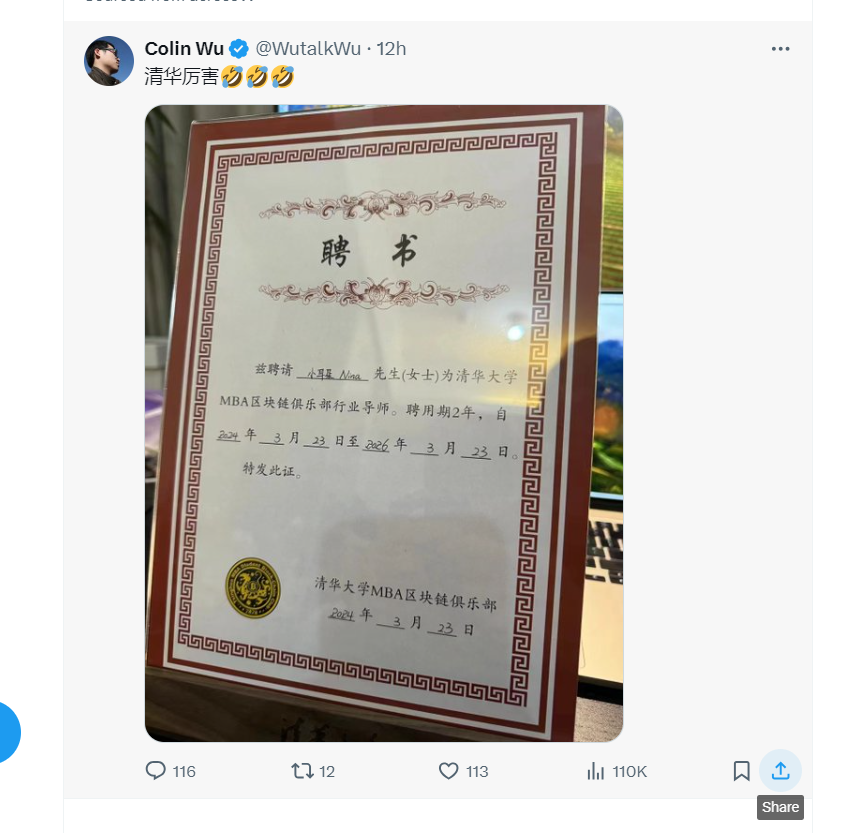The width and height of the screenshot is (845, 833).
Task: Click the 116 replies count
Action: (x=184, y=772)
